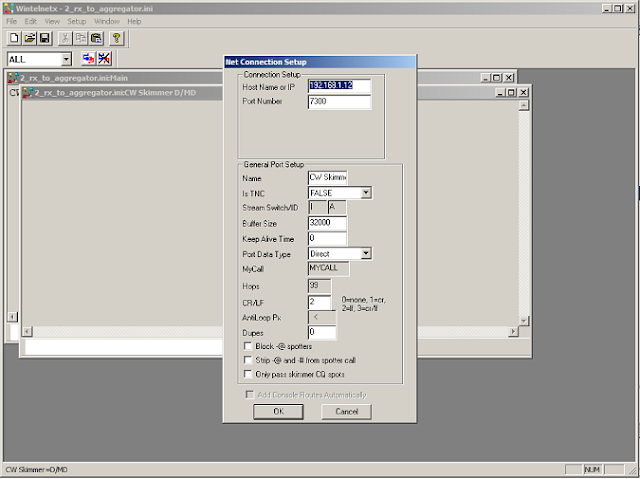Enable Block -@ spotters checkbox
This screenshot has width=640, height=479.
tap(248, 346)
